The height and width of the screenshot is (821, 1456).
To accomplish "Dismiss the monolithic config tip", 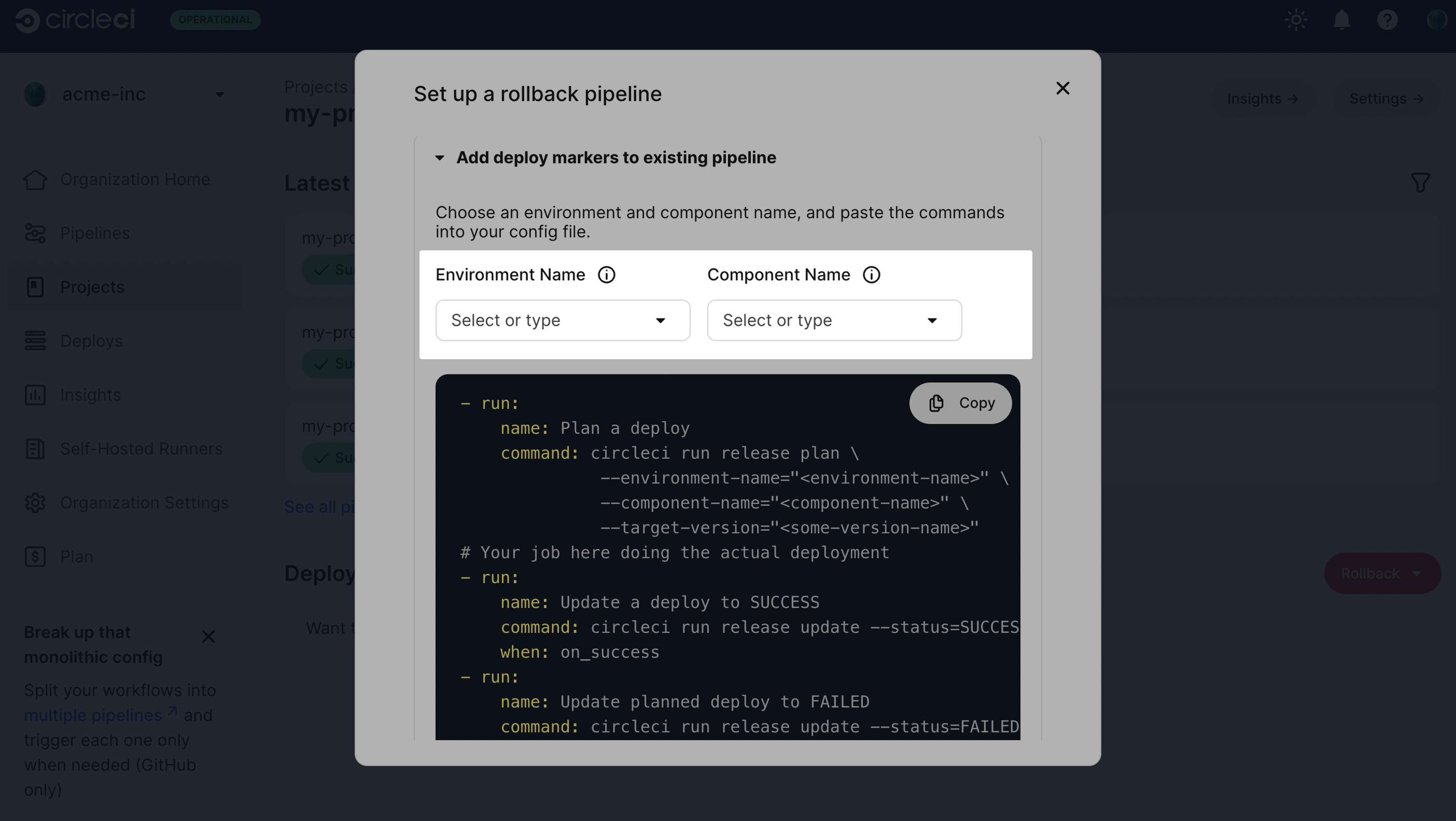I will point(208,637).
